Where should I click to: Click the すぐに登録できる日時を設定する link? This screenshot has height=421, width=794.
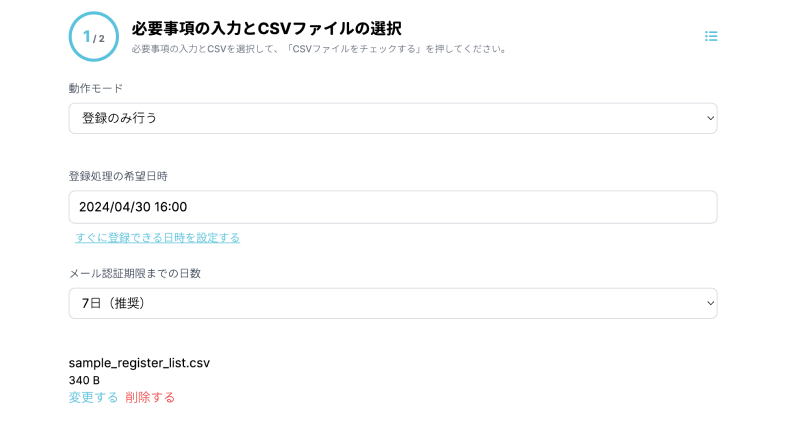coord(158,238)
